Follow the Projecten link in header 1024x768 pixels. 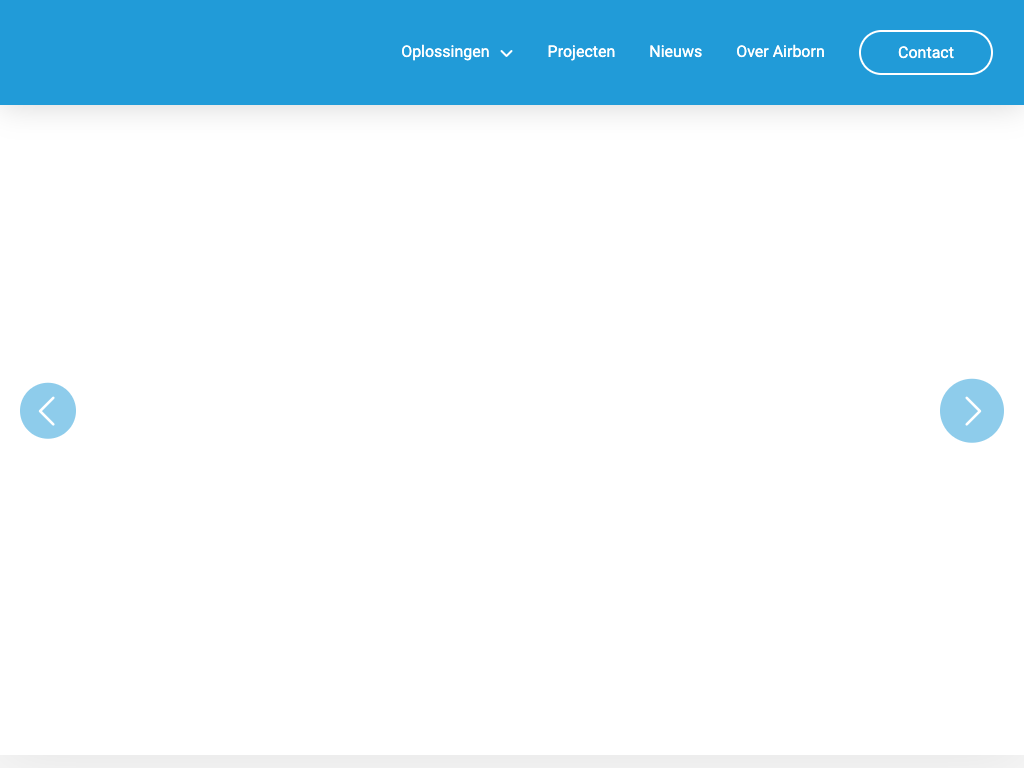click(581, 52)
